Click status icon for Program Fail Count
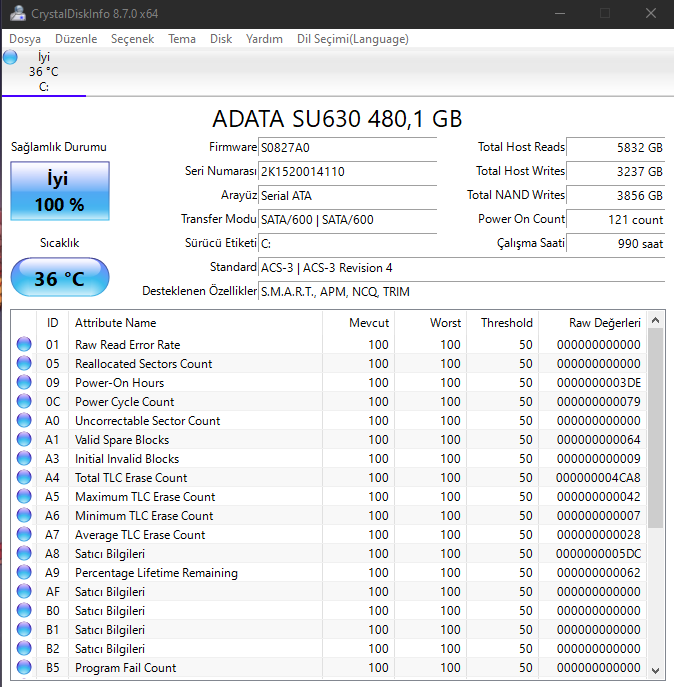The width and height of the screenshot is (674, 687). (24, 667)
